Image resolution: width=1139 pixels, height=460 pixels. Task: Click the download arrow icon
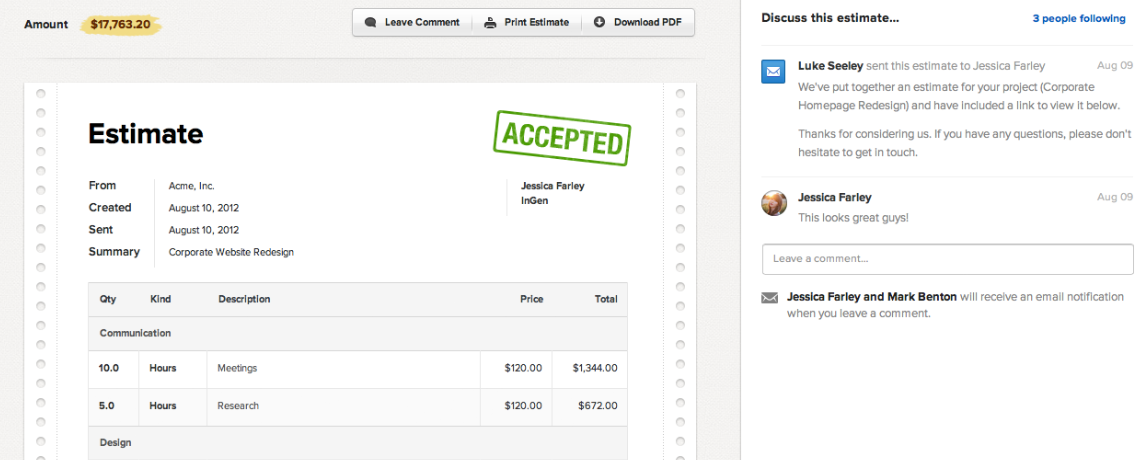pos(600,22)
